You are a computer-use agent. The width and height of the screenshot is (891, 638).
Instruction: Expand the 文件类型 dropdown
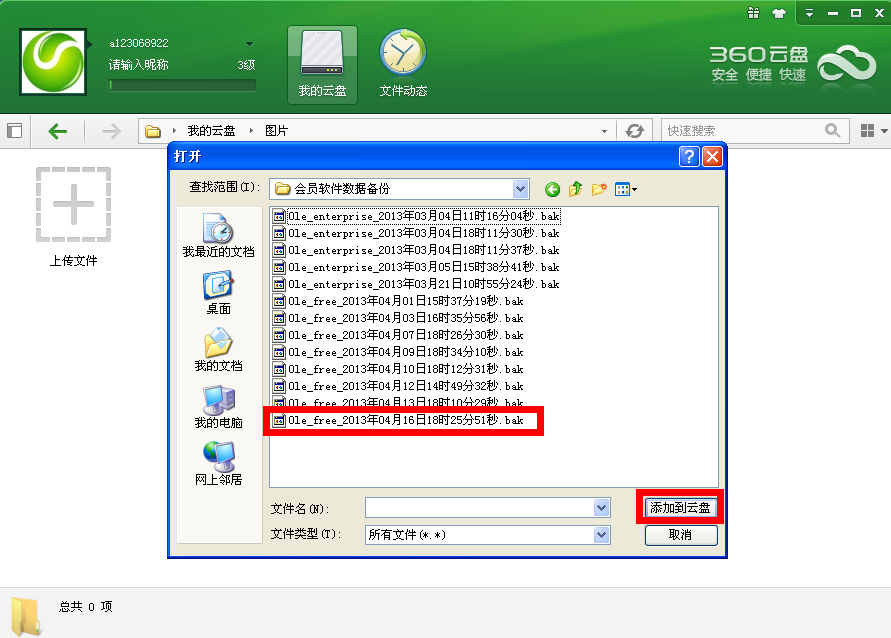click(x=601, y=535)
